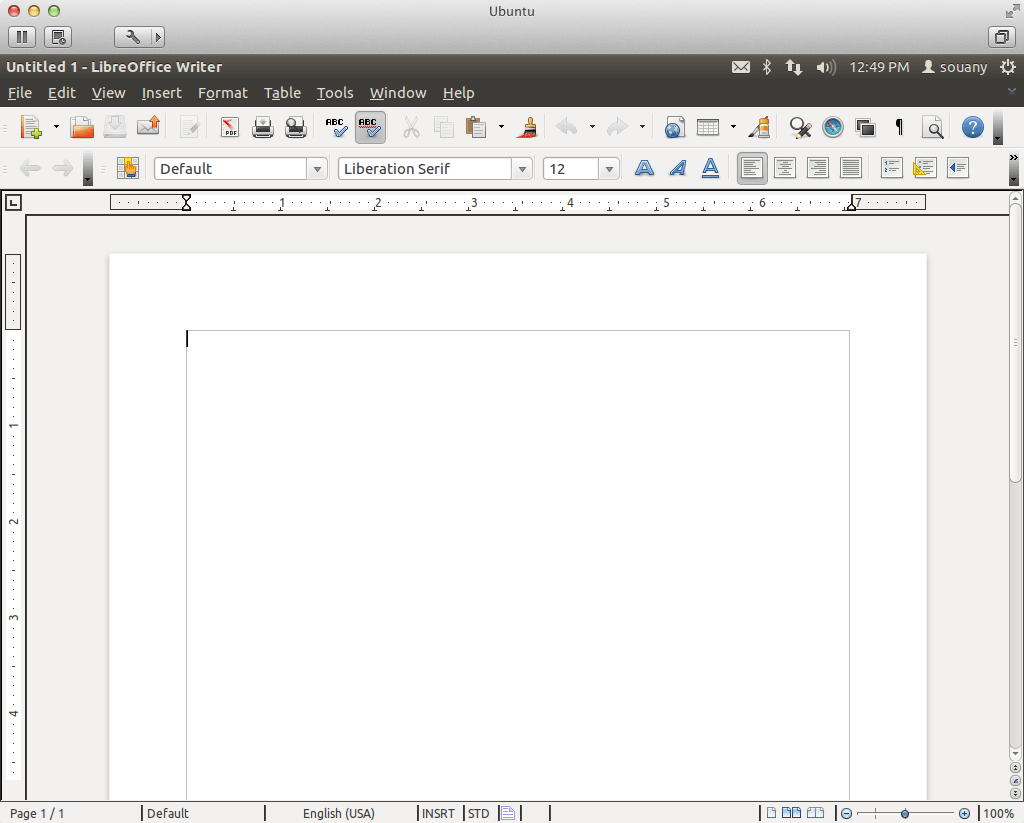Set Align Left
The width and height of the screenshot is (1024, 823).
(x=752, y=168)
